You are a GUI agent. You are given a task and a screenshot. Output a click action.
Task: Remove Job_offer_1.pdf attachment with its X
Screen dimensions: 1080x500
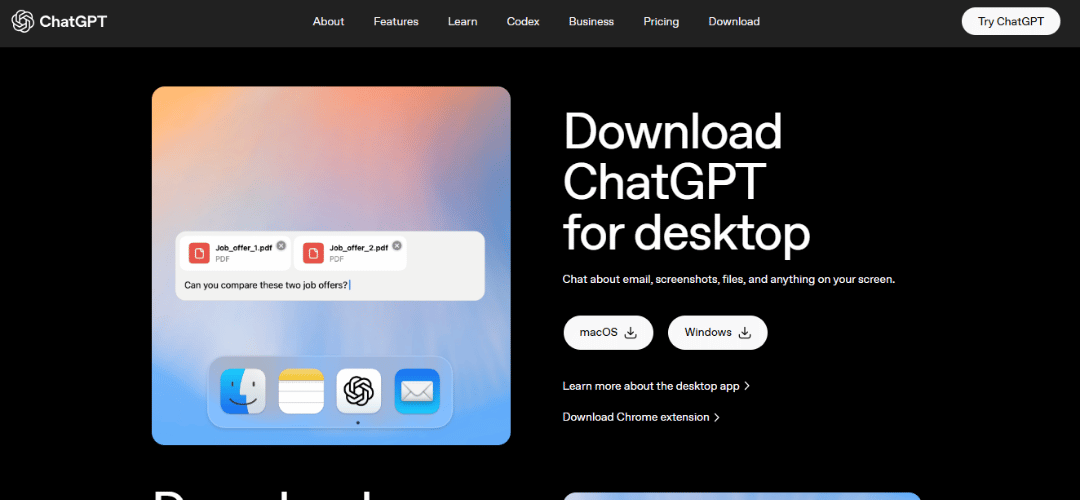click(281, 246)
